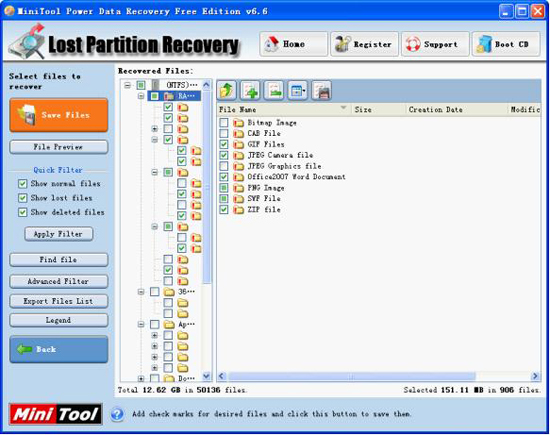Click the orange Save Files button
The image size is (550, 435).
coord(59,115)
